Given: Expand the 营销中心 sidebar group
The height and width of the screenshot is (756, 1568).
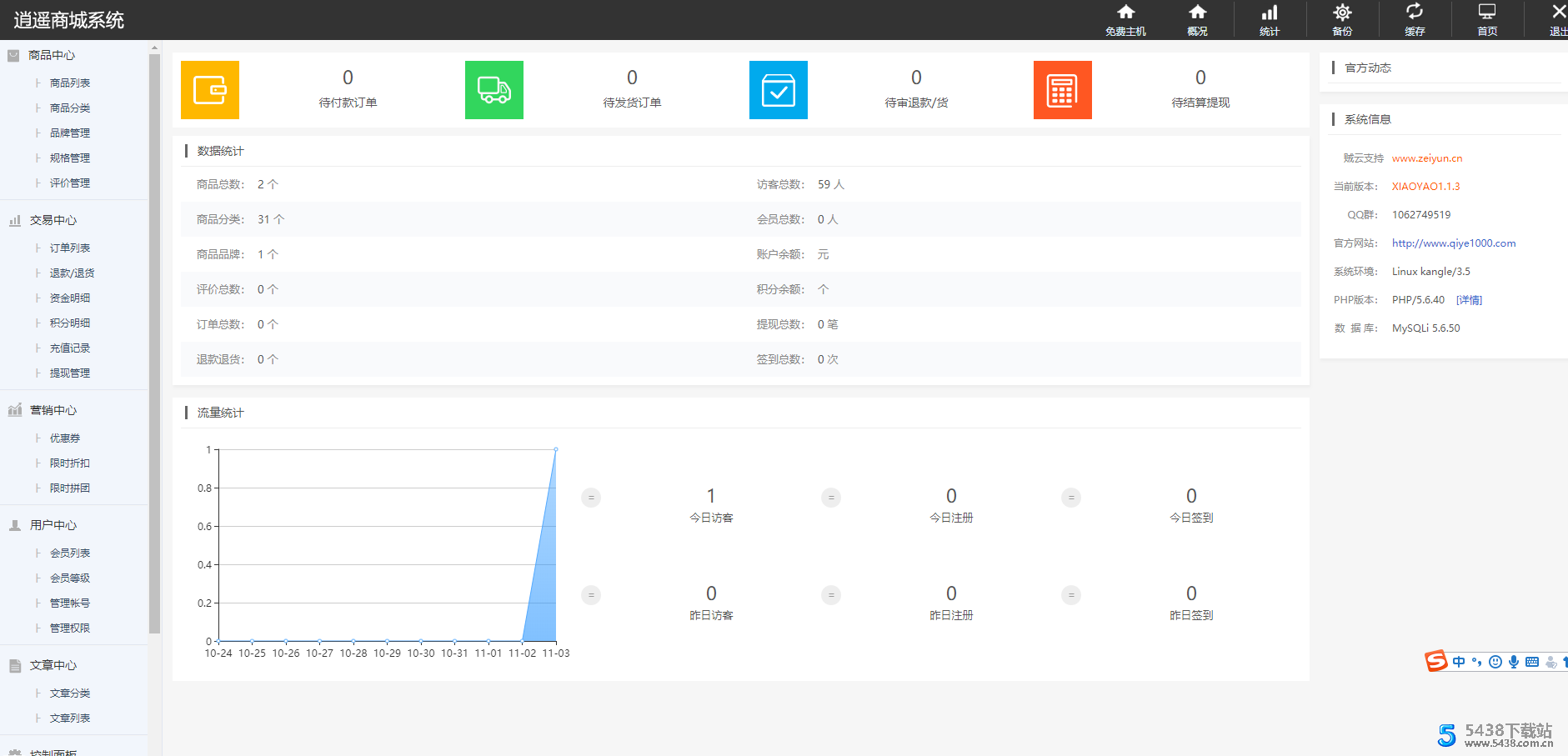Looking at the screenshot, I should pyautogui.click(x=53, y=411).
